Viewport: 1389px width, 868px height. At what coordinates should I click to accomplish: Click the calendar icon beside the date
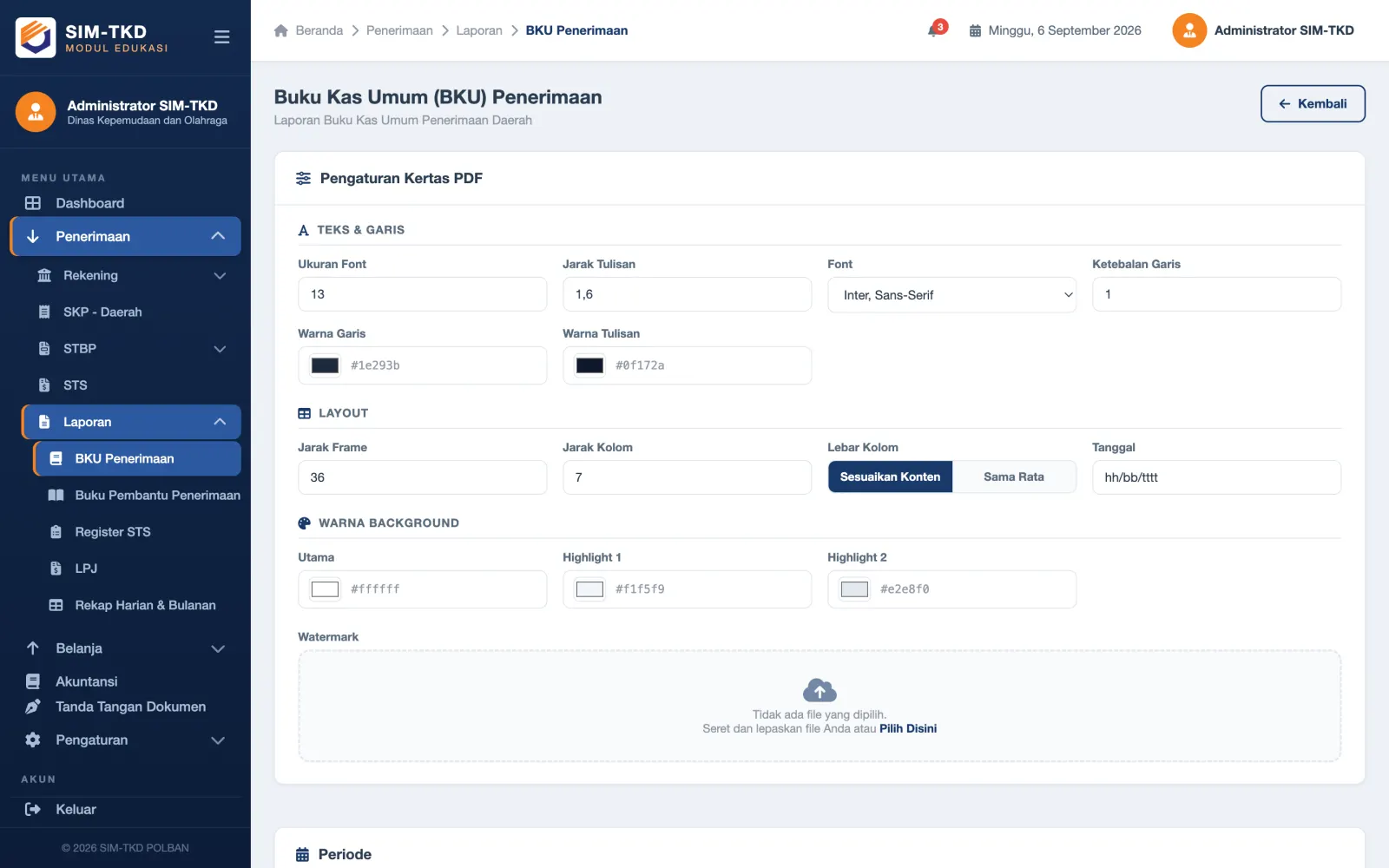(975, 30)
